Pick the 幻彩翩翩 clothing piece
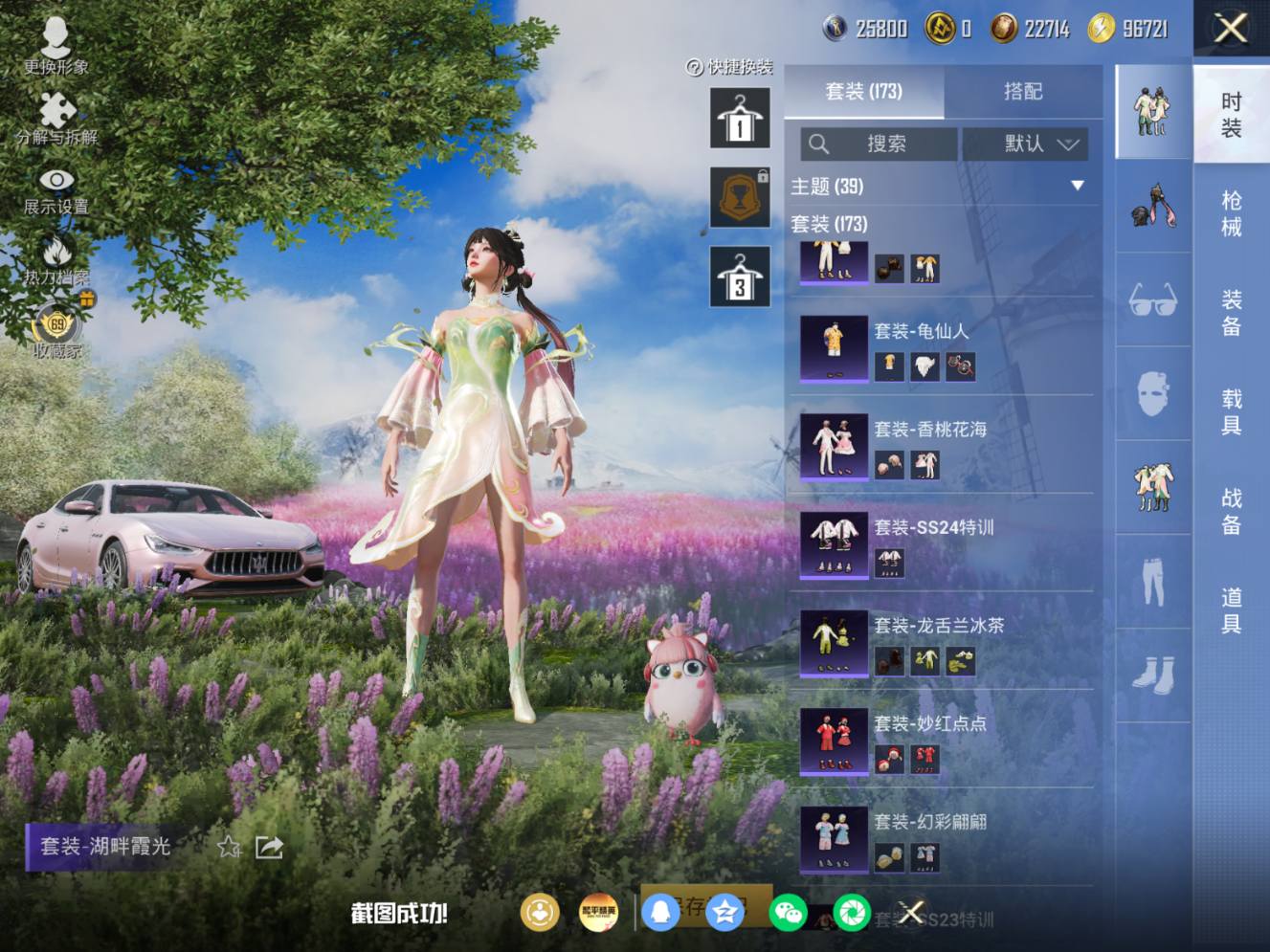The image size is (1270, 952). pos(925,857)
